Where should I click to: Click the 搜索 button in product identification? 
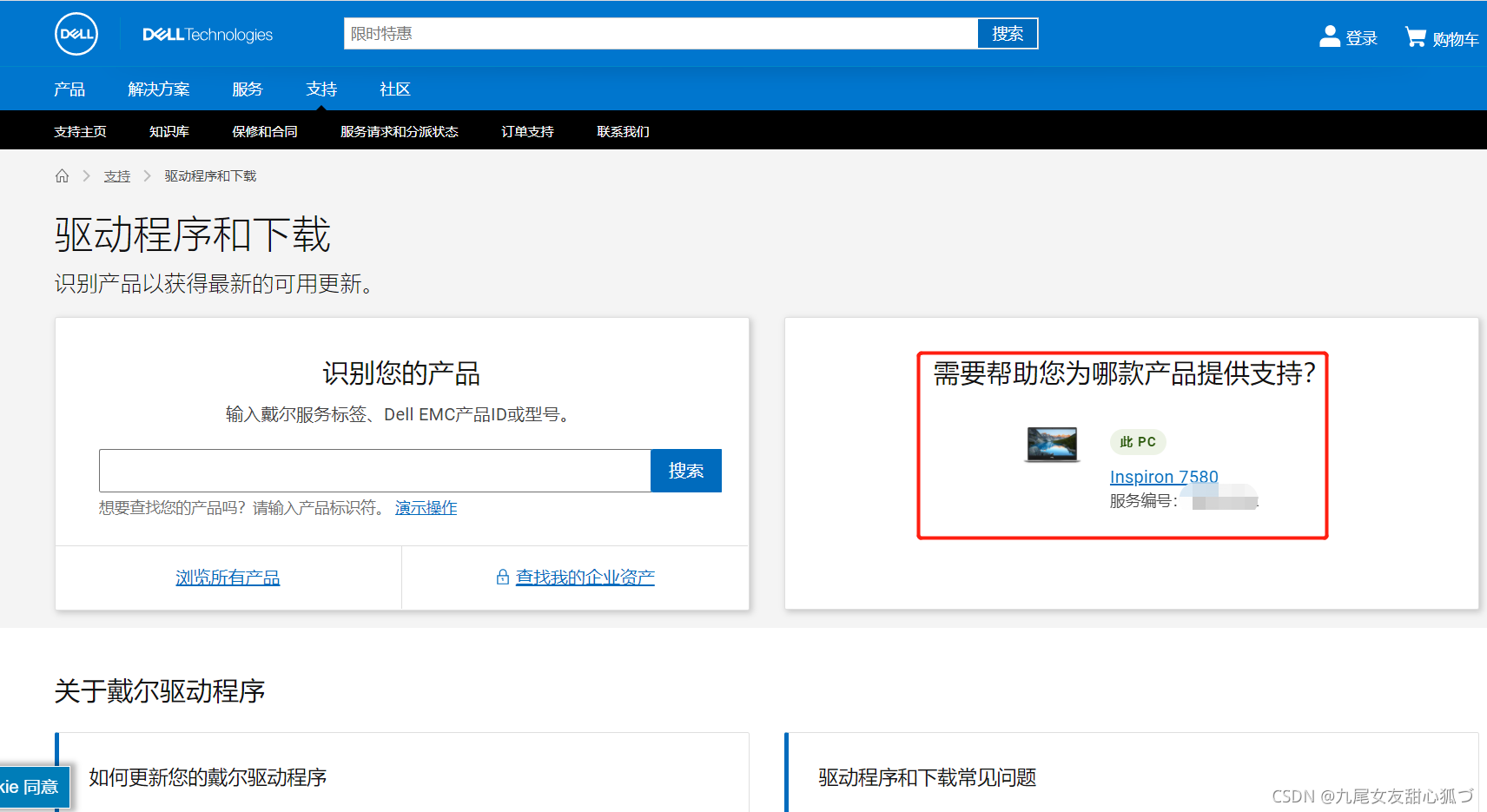(686, 471)
